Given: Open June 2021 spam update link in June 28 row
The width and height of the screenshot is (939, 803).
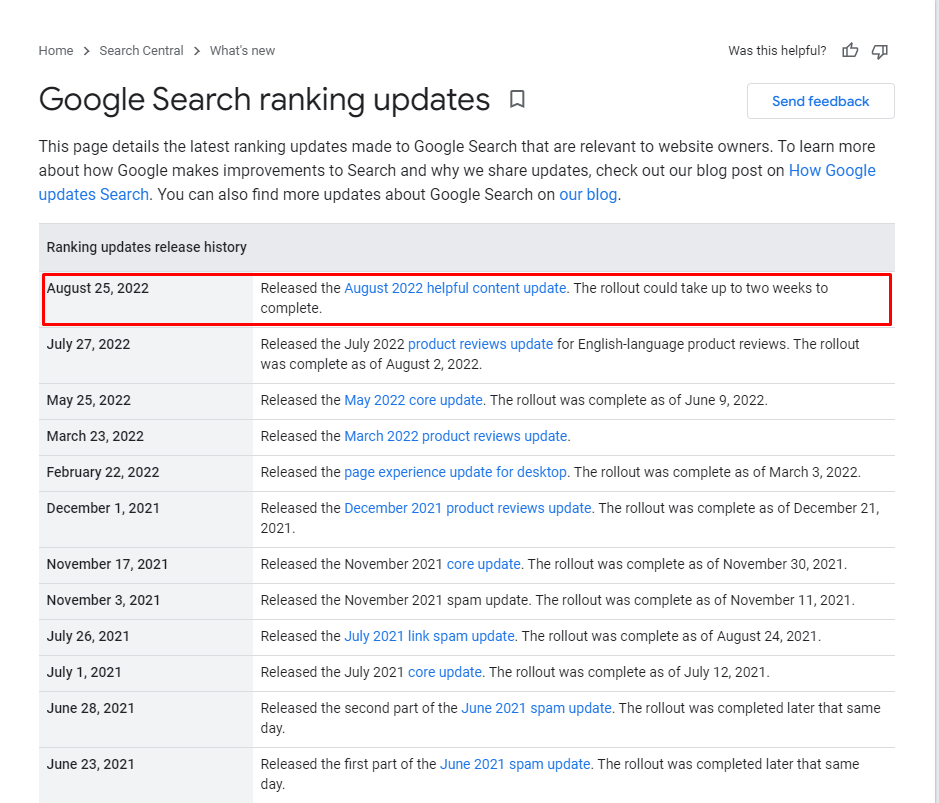Looking at the screenshot, I should [537, 708].
